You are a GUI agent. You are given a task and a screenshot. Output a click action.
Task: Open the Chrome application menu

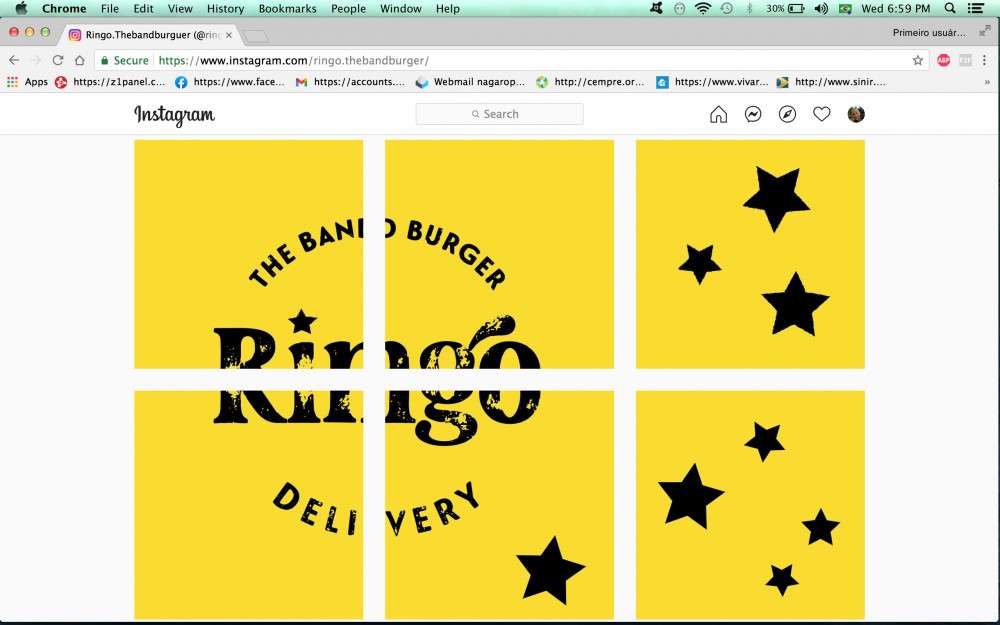point(64,8)
